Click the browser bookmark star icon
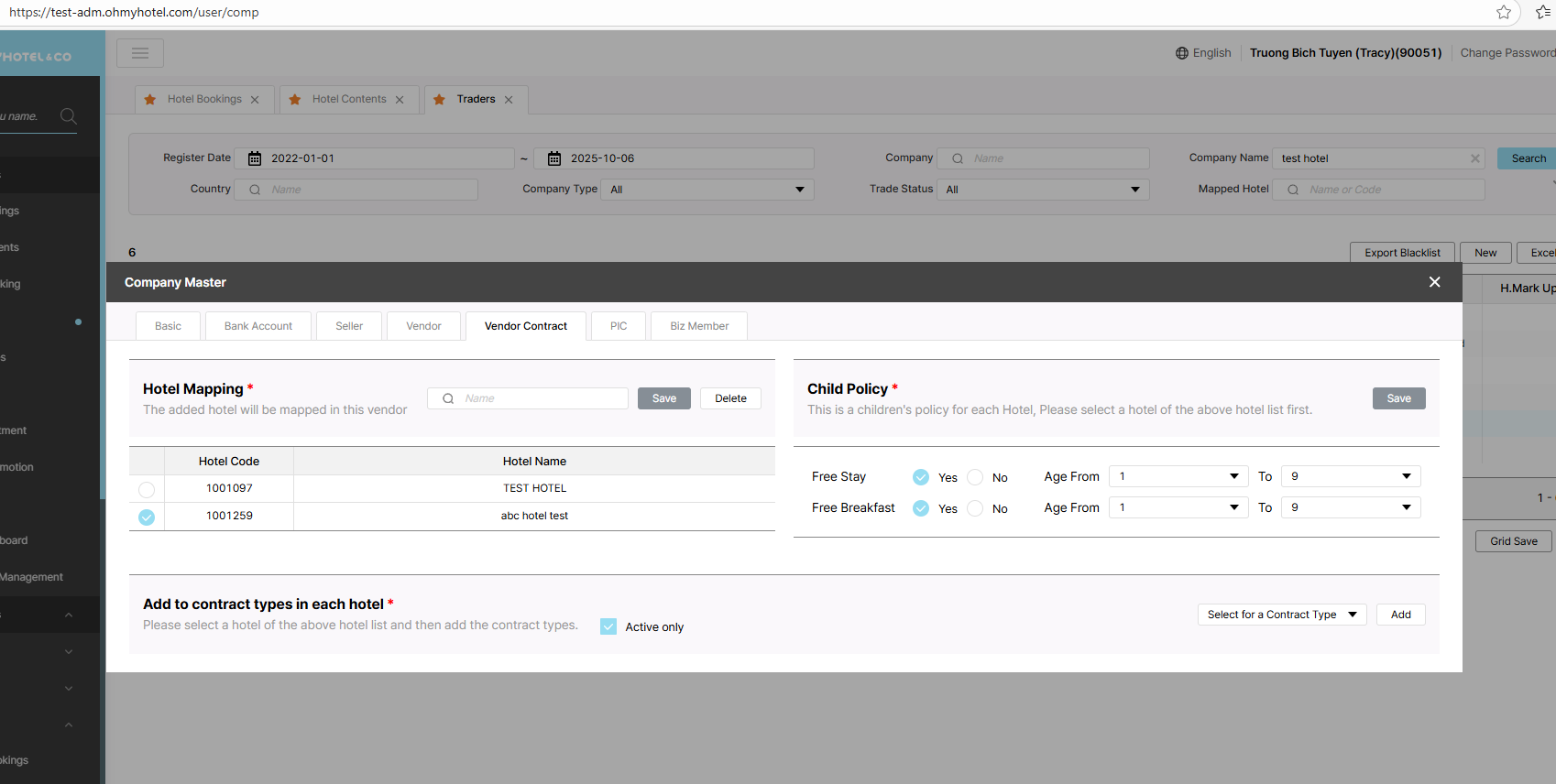Viewport: 1556px width, 784px height. point(1504,12)
